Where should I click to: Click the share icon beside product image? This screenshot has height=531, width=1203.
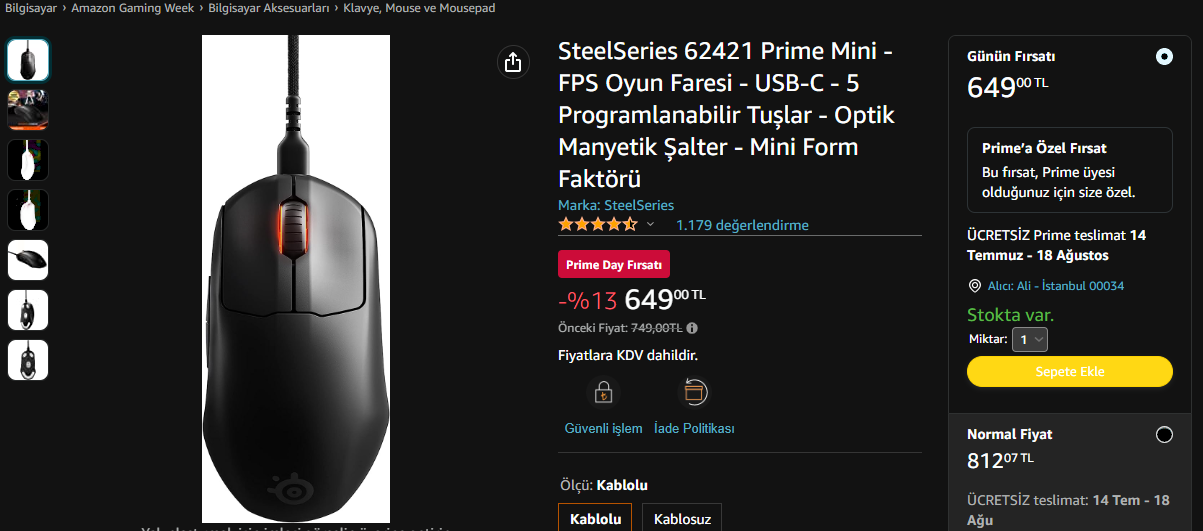pyautogui.click(x=513, y=62)
